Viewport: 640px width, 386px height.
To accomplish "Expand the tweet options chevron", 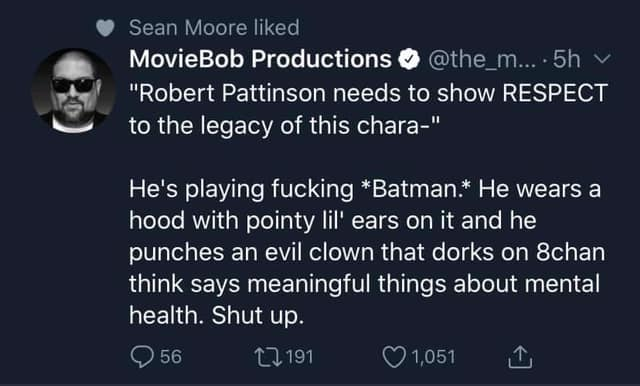I will tap(602, 59).
